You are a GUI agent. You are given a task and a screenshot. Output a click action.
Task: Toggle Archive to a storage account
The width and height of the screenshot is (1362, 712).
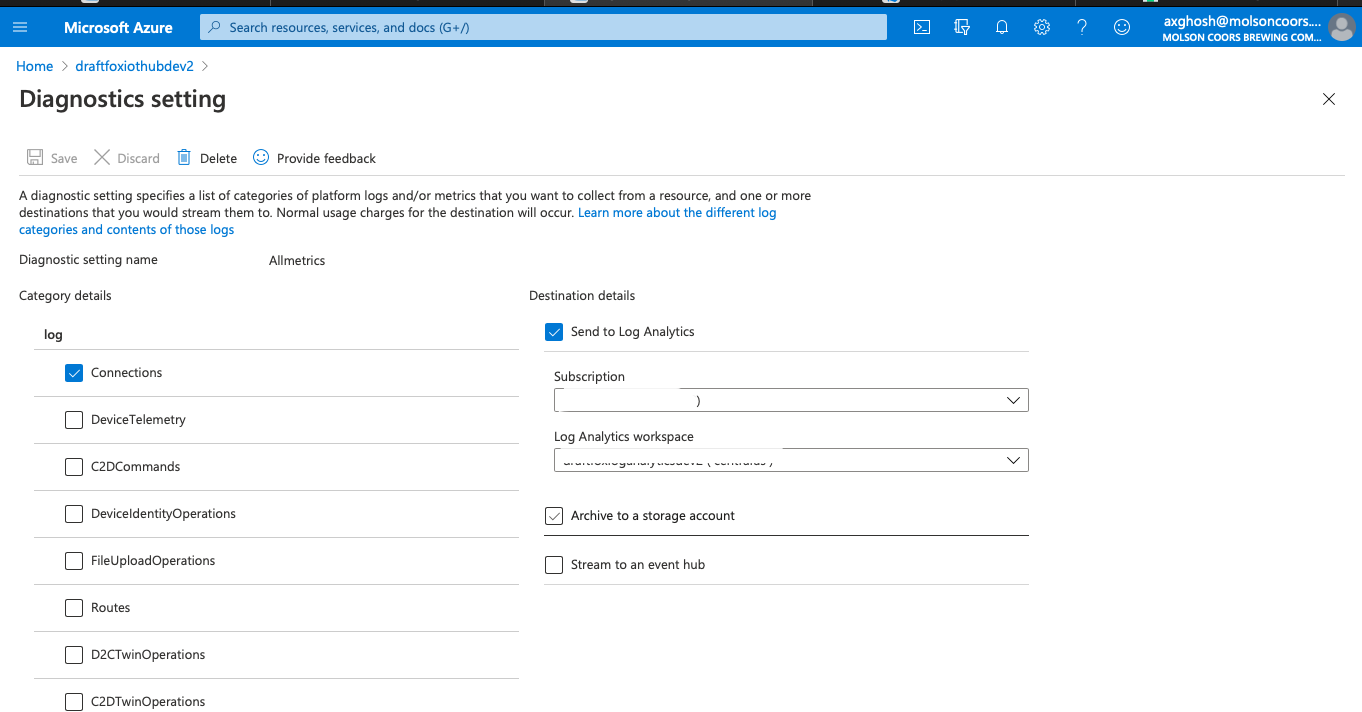(x=554, y=516)
